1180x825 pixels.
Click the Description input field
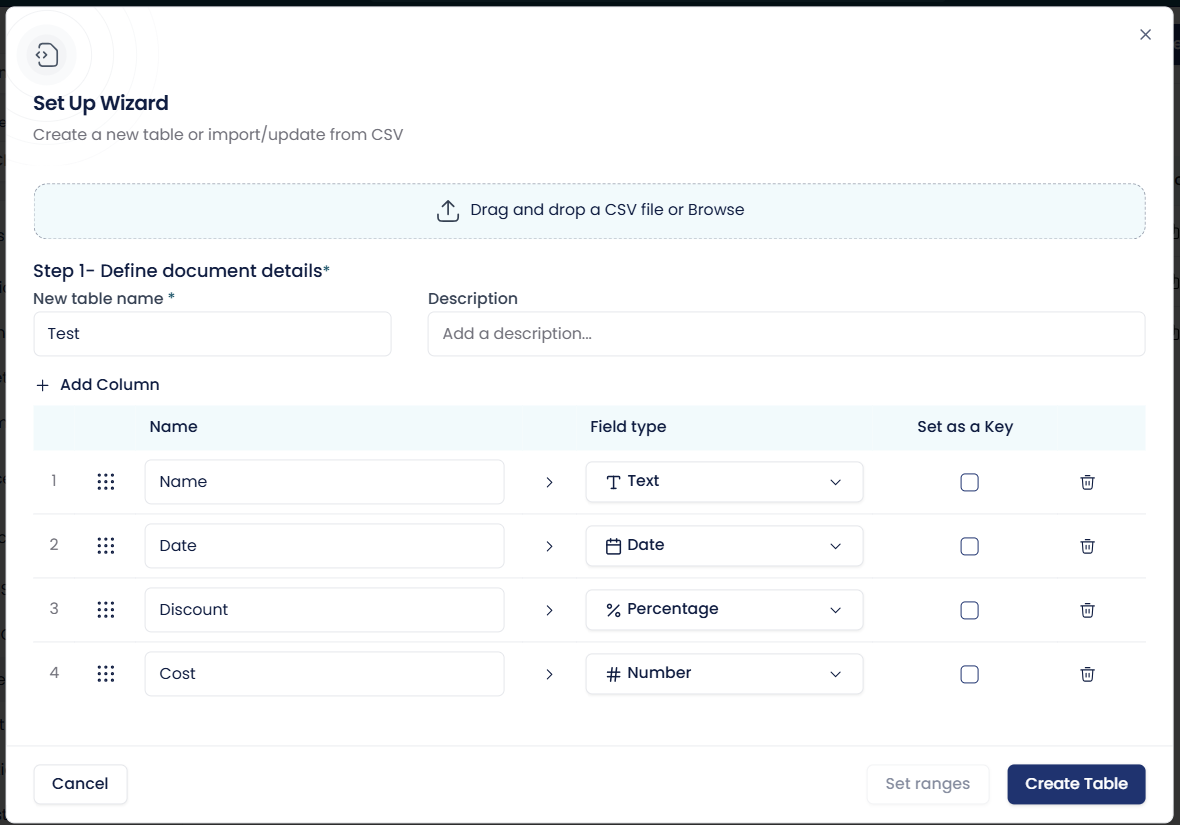786,333
